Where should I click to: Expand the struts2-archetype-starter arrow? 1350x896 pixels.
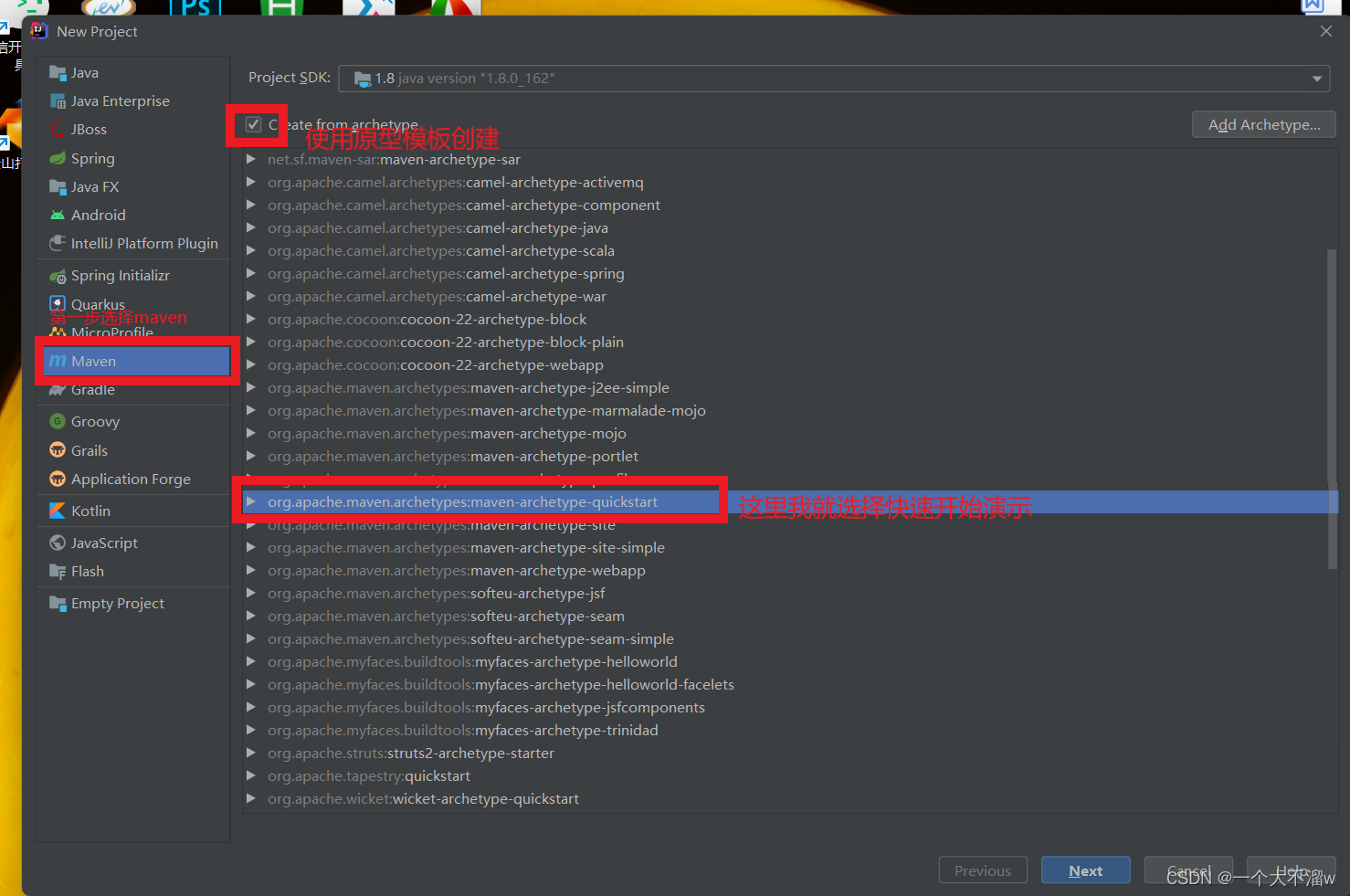(x=251, y=753)
